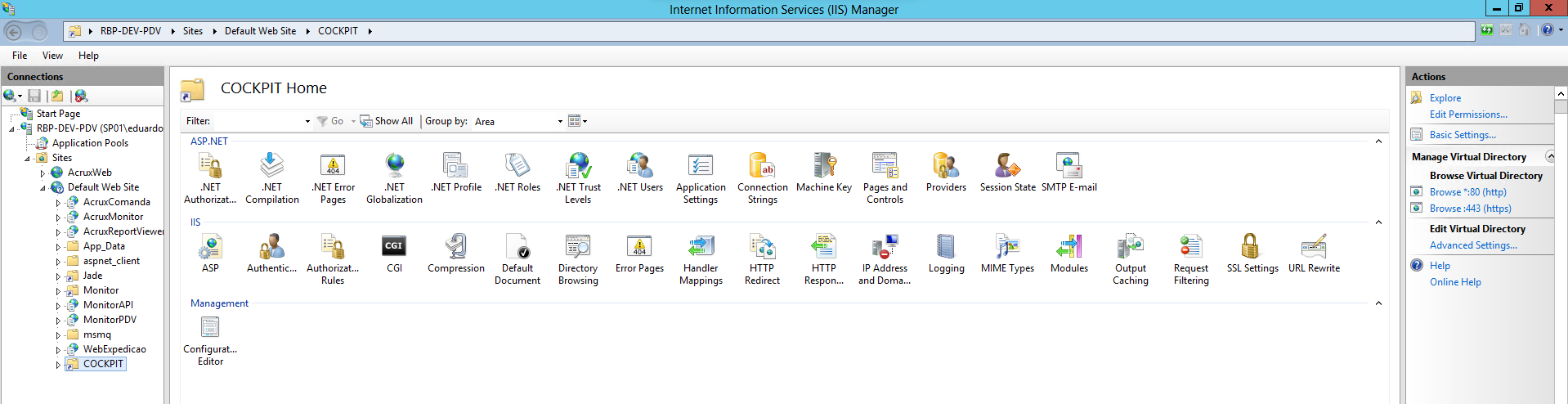
Task: Expand the AcruxWeb site node
Action: point(43,173)
